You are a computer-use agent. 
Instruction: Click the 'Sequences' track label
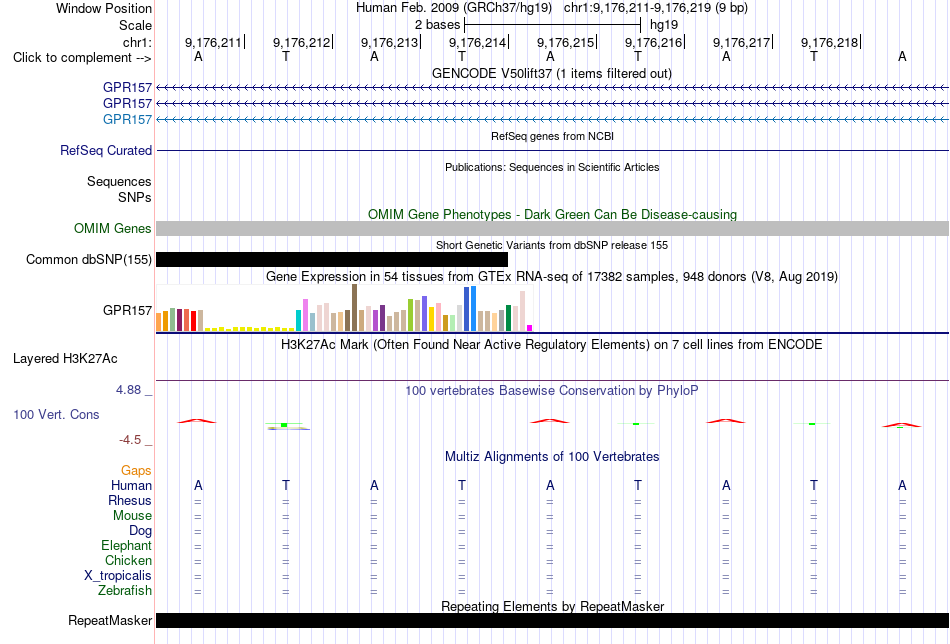click(x=119, y=181)
